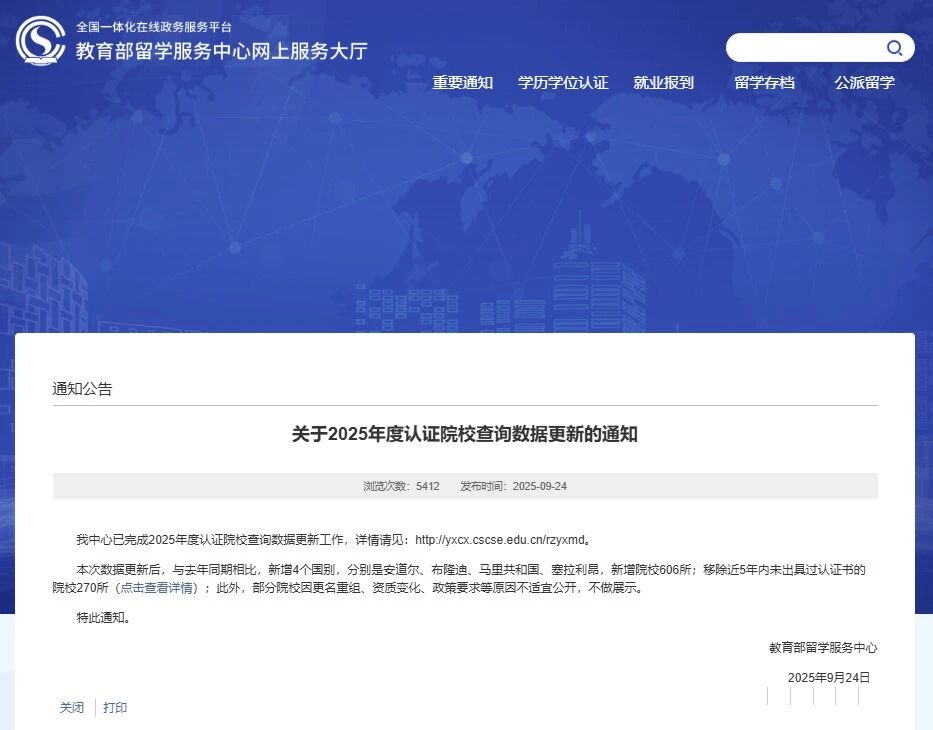Select the 就业报到 navigation item
The image size is (933, 730).
[x=665, y=83]
